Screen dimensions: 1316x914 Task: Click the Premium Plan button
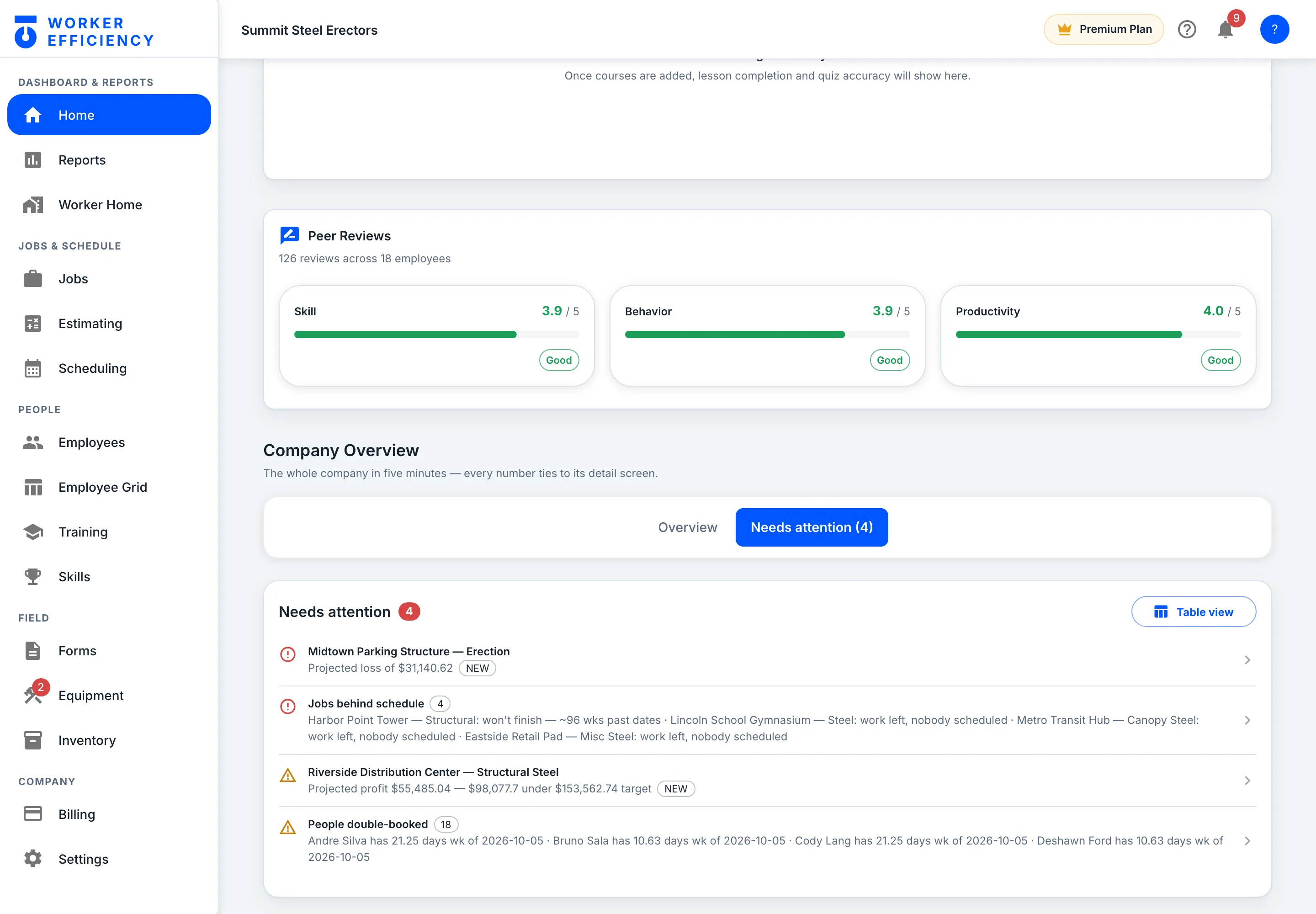point(1104,29)
